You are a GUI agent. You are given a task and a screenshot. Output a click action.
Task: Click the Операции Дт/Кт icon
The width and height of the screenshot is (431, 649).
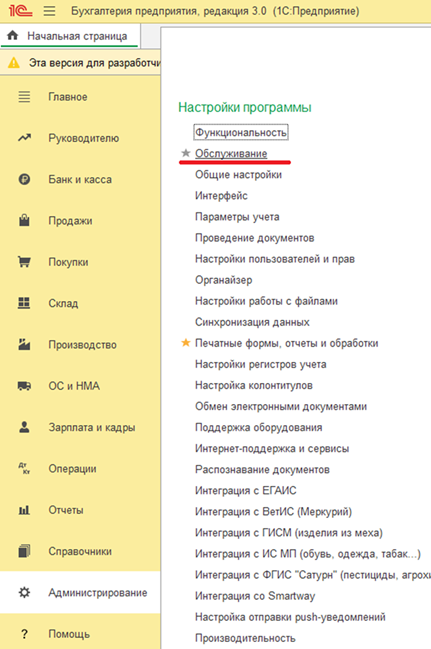[x=24, y=469]
